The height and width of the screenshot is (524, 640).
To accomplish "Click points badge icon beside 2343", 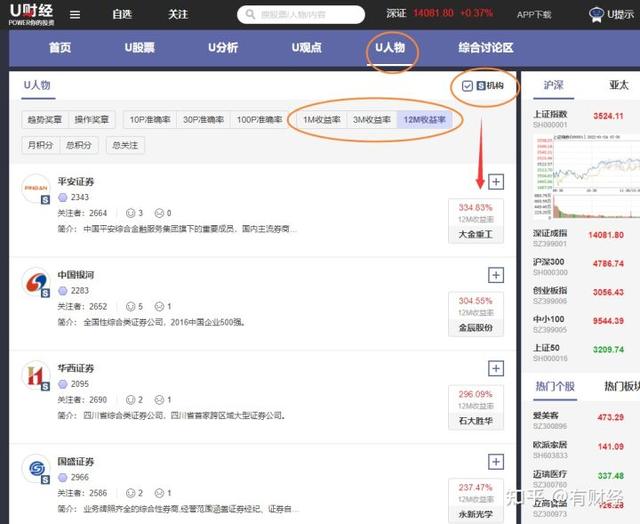I will [63, 198].
